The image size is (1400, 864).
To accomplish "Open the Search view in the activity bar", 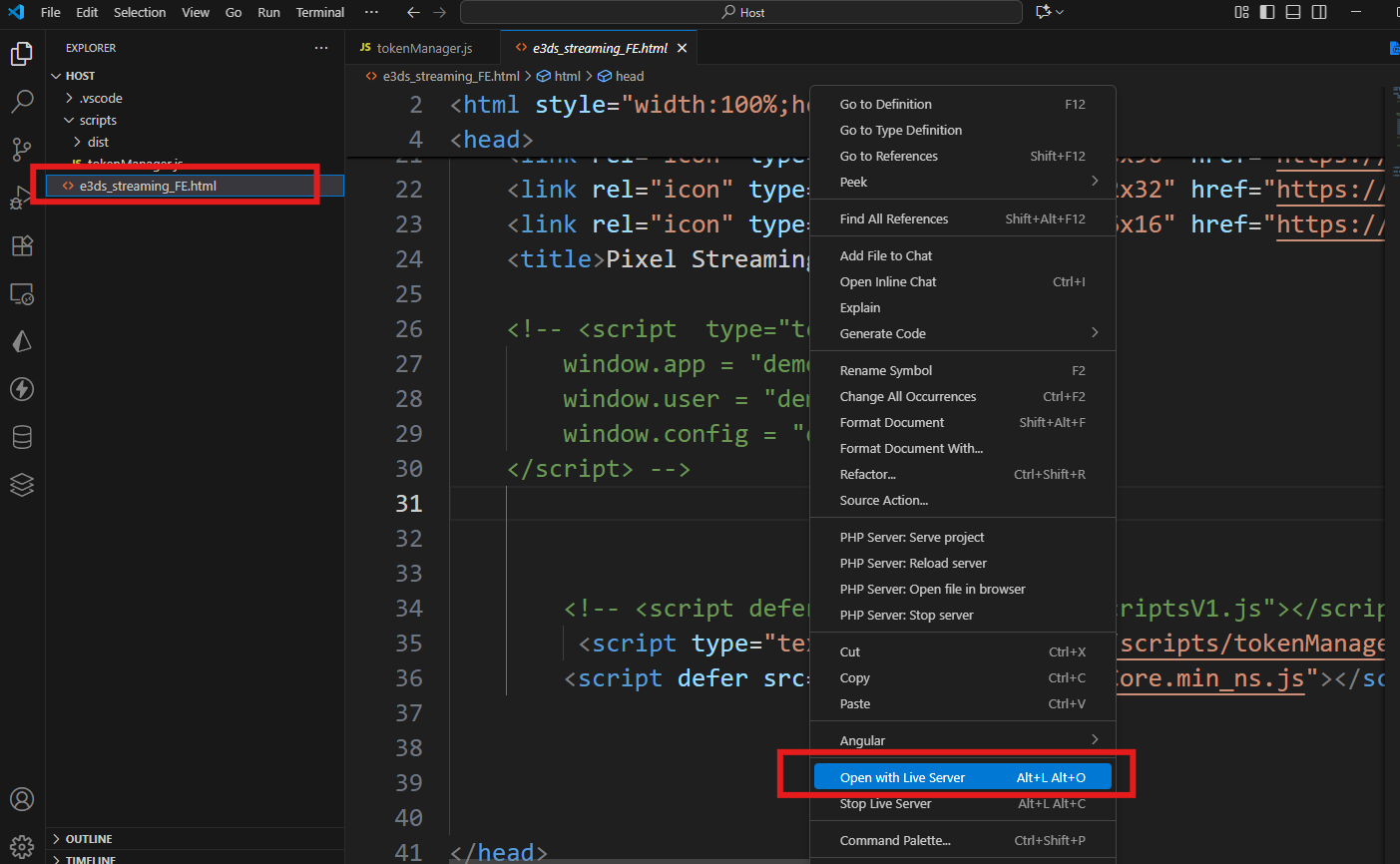I will (x=22, y=102).
